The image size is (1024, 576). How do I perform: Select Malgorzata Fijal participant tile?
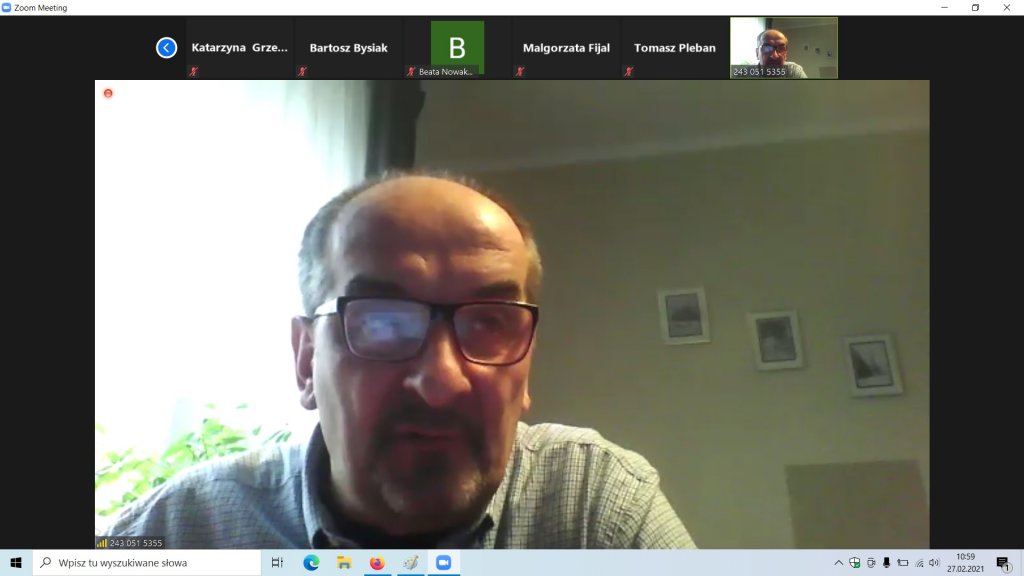pos(566,48)
